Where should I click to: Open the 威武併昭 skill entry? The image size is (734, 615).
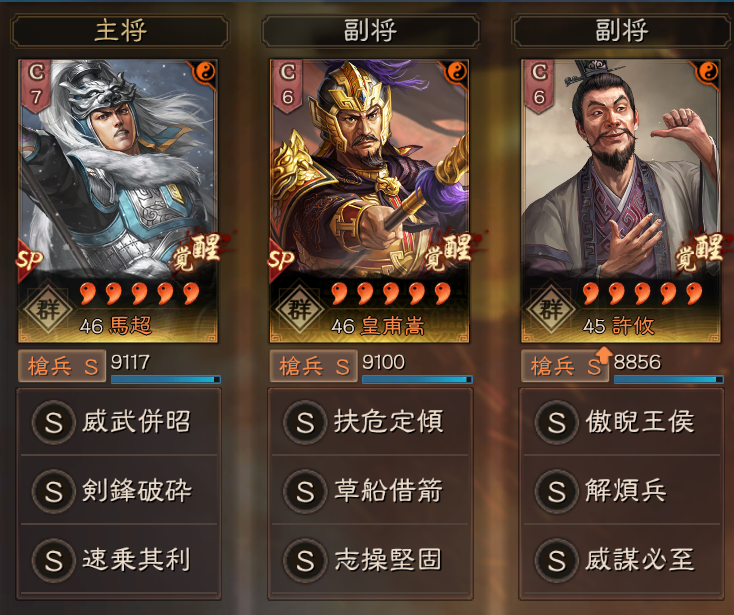point(119,422)
